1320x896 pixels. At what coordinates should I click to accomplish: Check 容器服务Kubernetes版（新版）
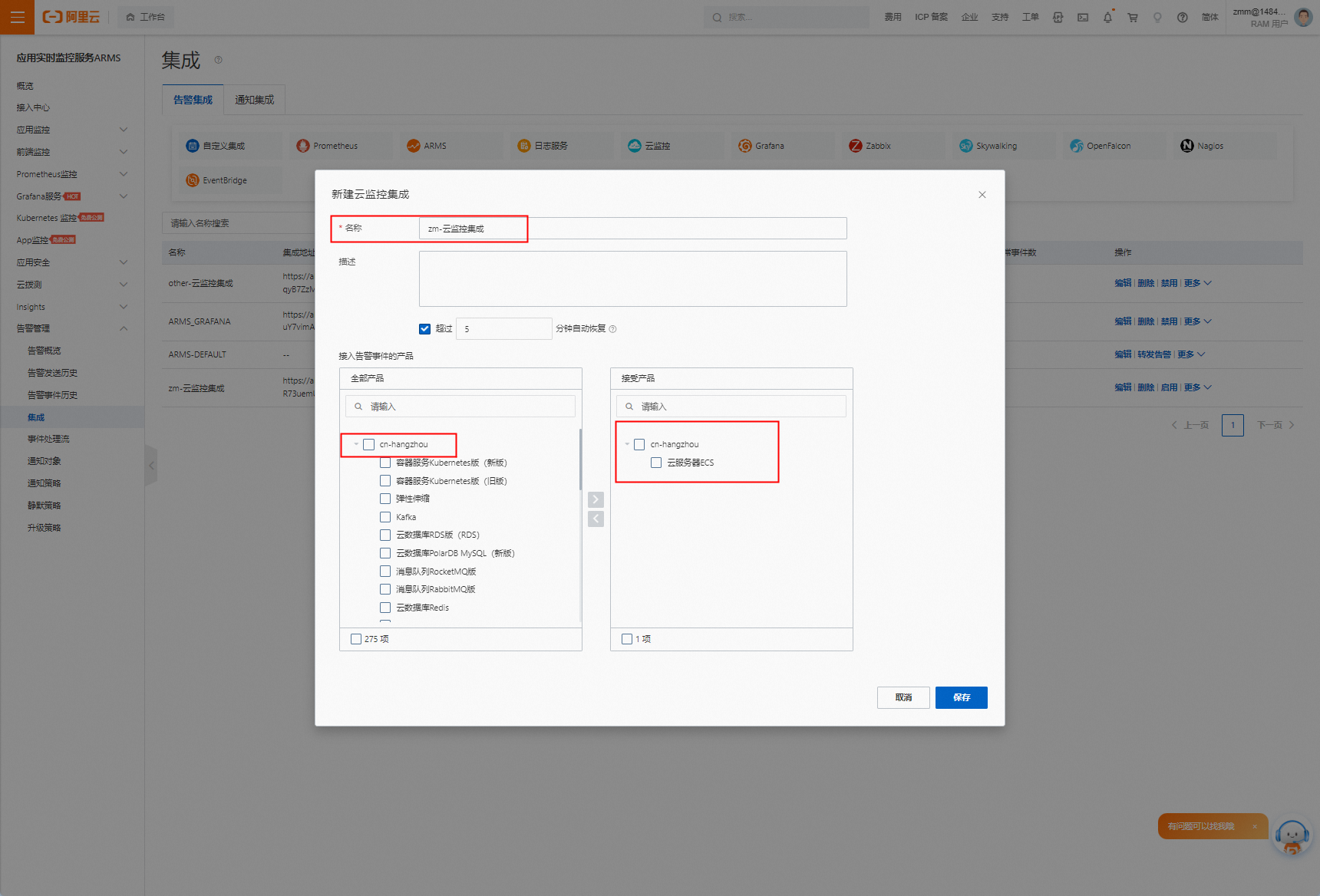click(x=385, y=463)
